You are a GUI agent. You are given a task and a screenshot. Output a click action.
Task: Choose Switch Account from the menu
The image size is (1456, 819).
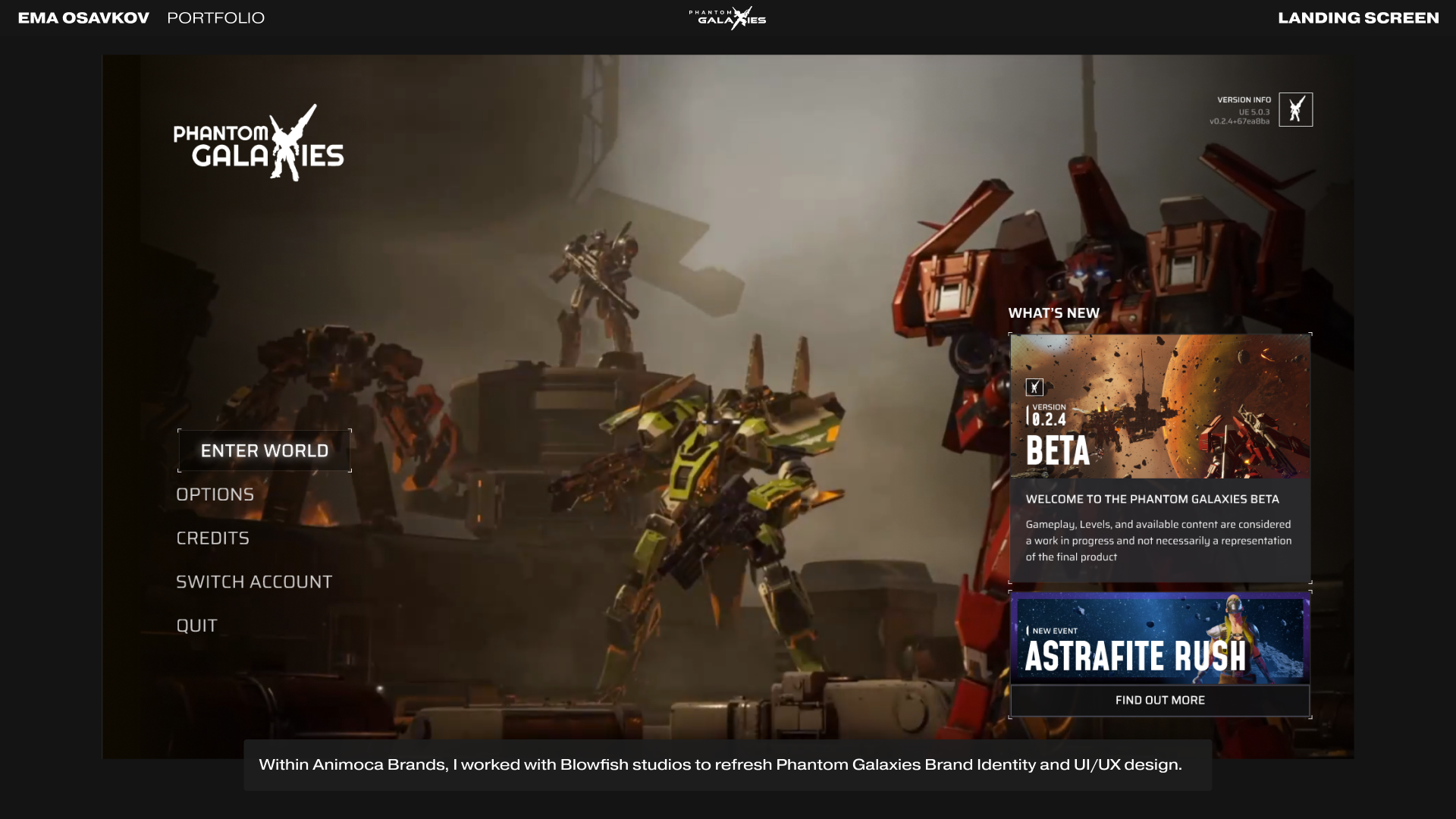254,582
